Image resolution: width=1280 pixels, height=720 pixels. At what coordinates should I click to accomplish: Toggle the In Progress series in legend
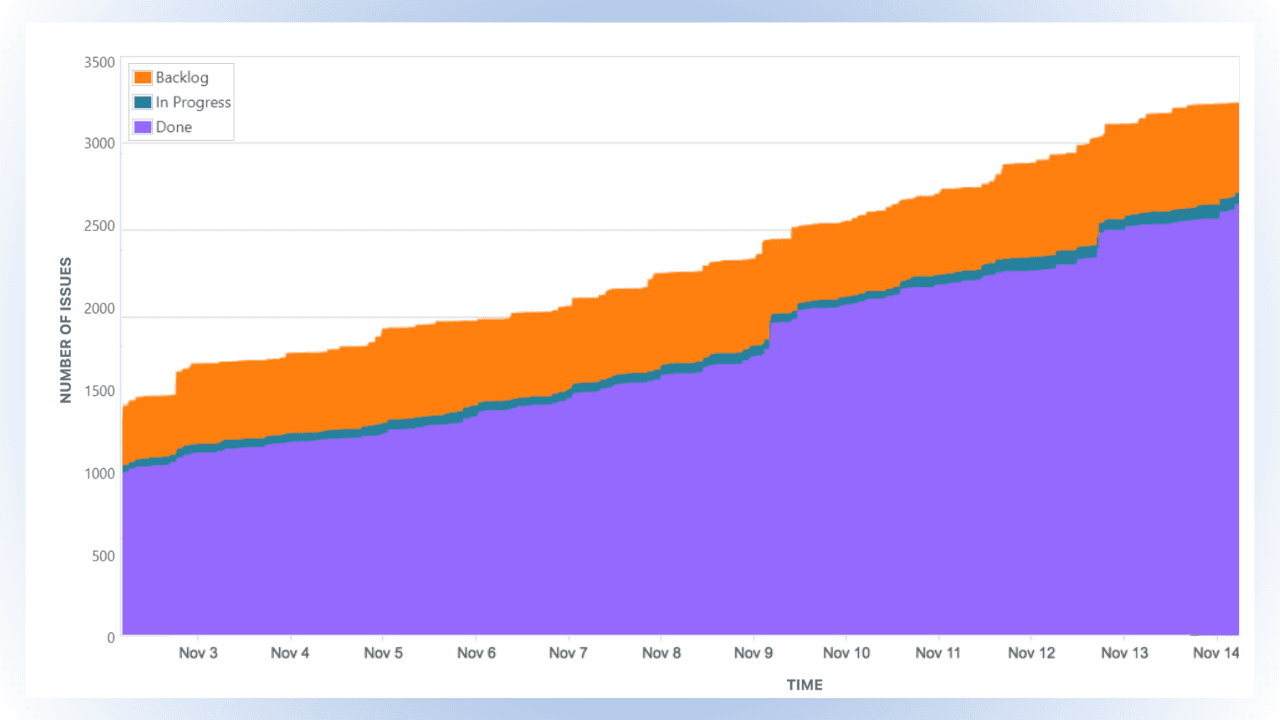click(192, 102)
